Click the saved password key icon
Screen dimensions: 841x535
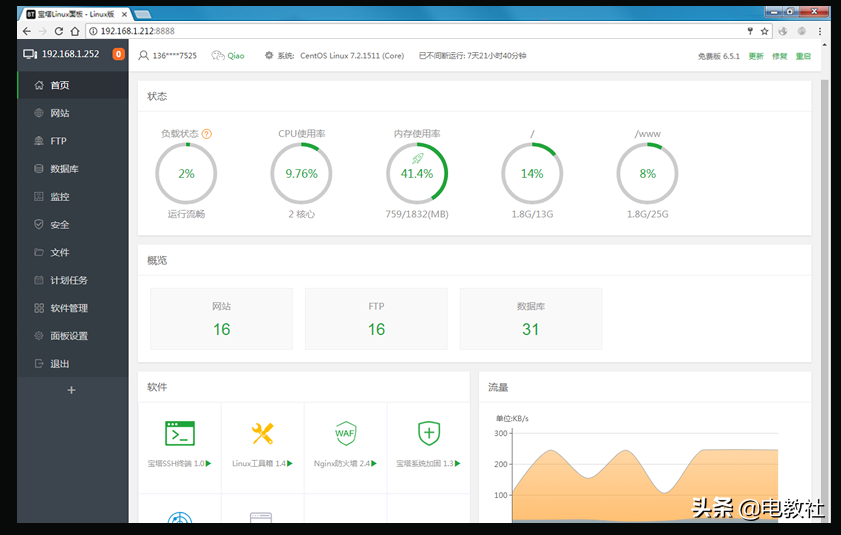[750, 31]
